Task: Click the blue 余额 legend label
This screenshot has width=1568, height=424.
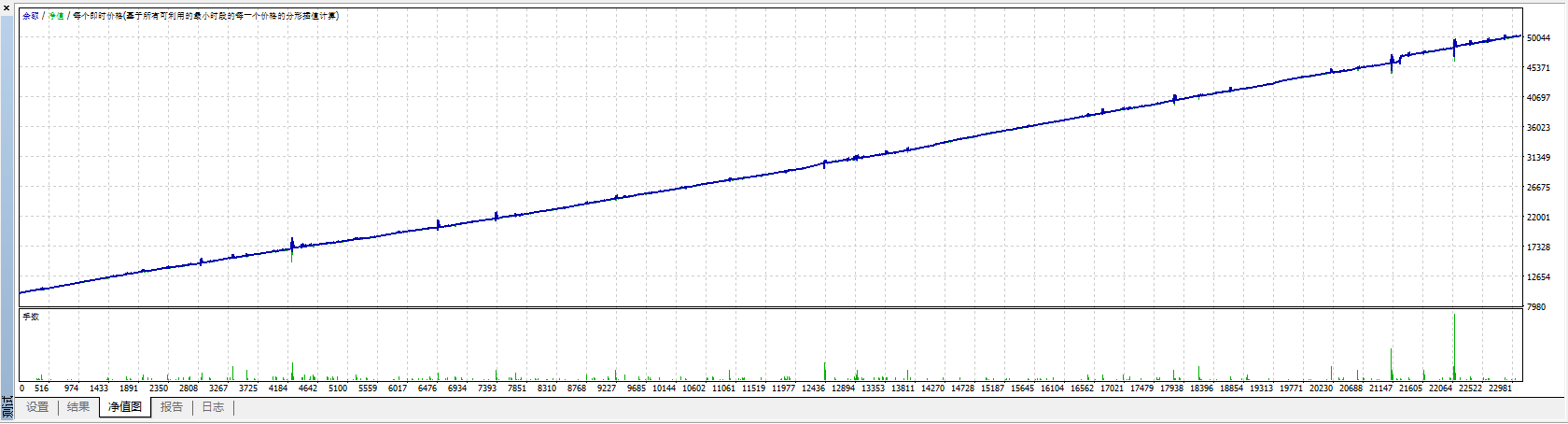Action: (31, 16)
